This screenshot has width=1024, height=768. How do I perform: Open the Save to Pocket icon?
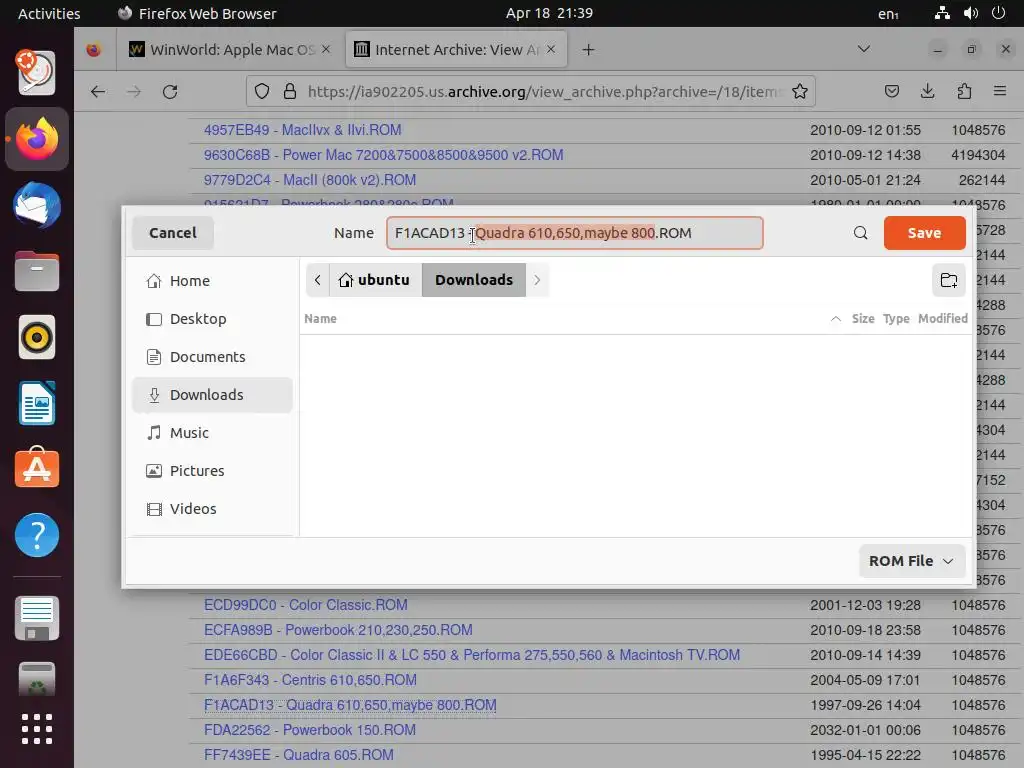892,91
